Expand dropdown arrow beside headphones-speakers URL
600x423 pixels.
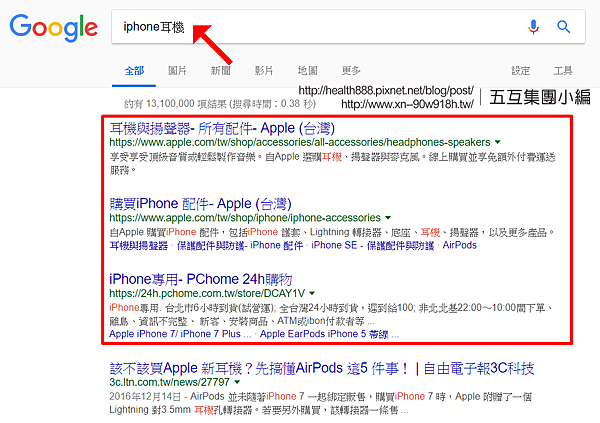tap(497, 142)
